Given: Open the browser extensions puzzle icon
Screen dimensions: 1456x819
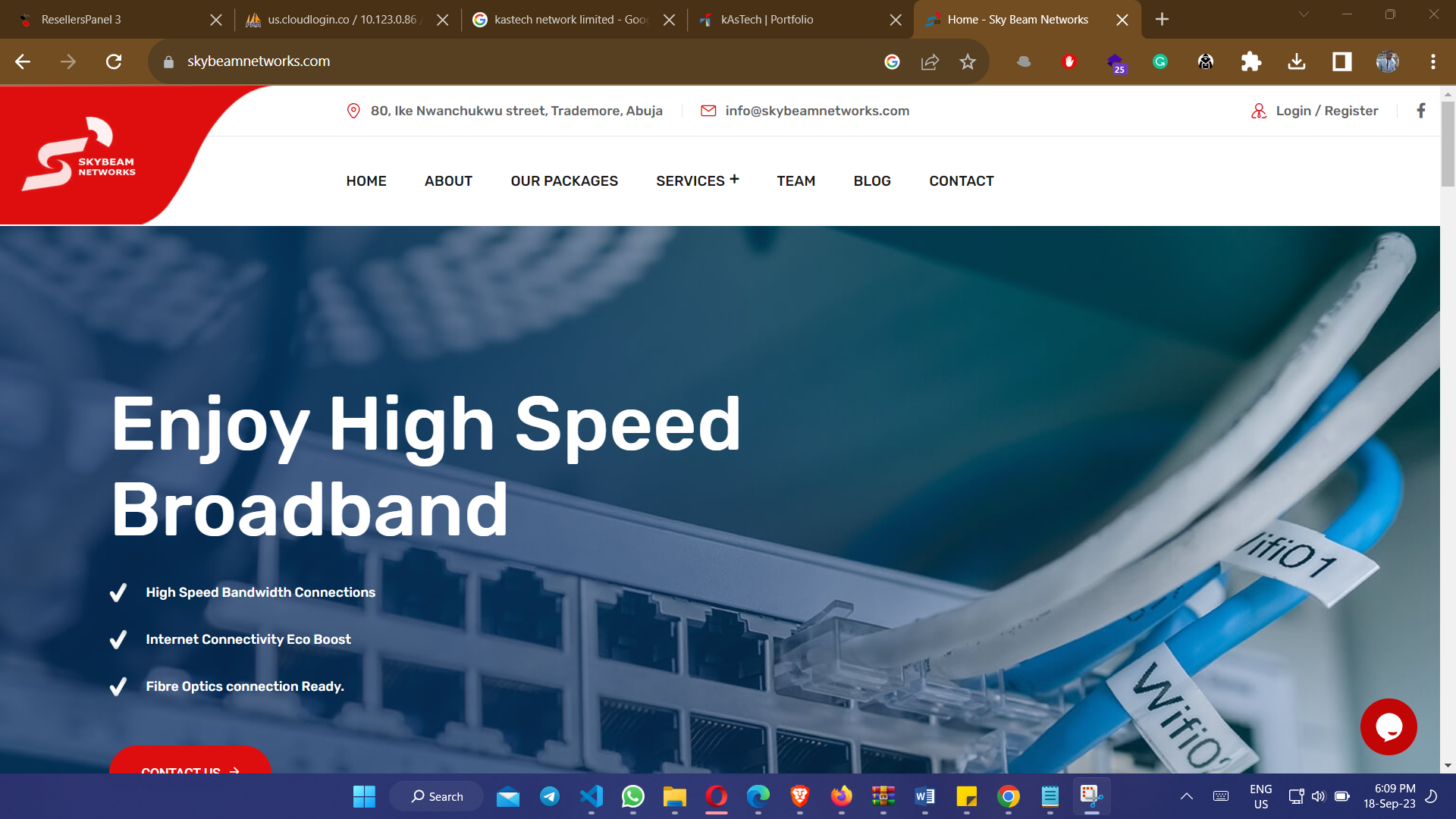Looking at the screenshot, I should coord(1251,61).
